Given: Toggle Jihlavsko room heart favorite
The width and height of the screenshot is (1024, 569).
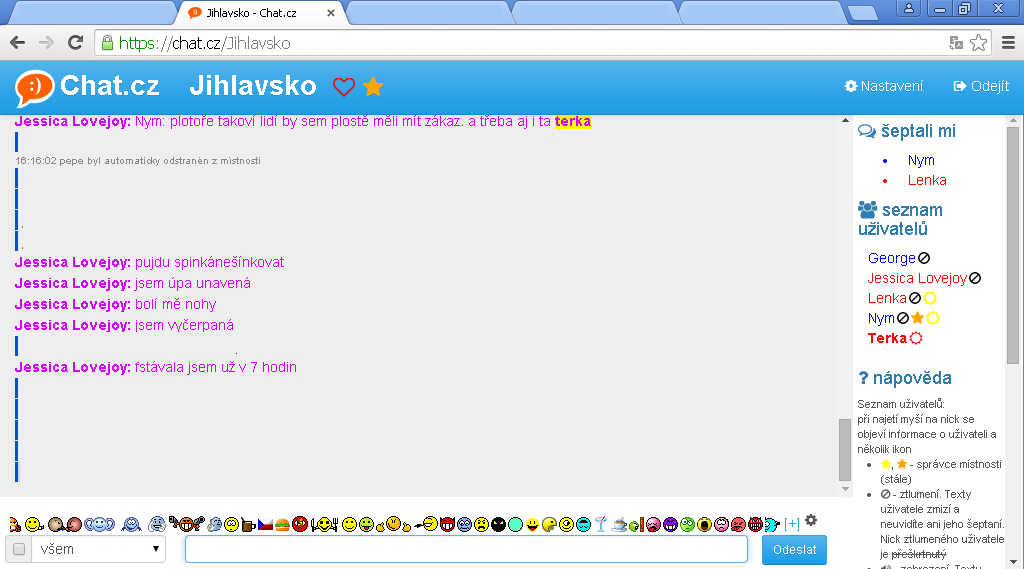Looking at the screenshot, I should [344, 86].
